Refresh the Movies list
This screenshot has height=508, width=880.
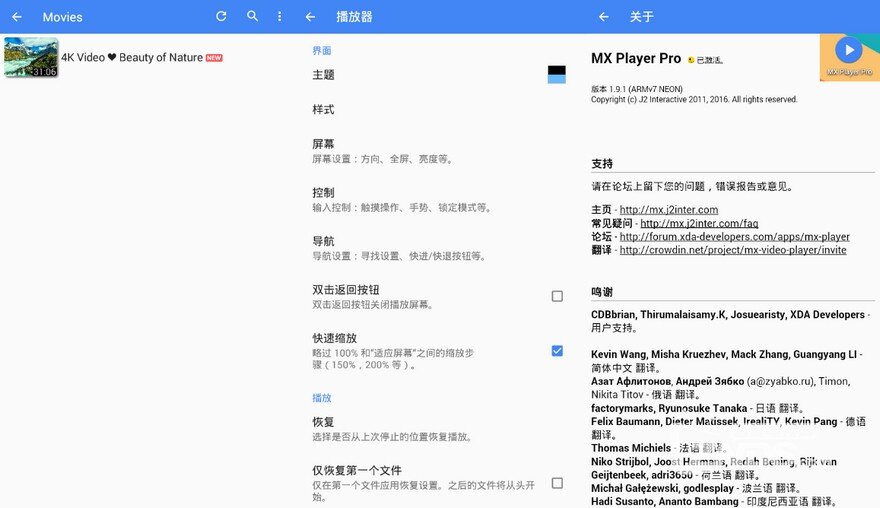click(x=221, y=16)
